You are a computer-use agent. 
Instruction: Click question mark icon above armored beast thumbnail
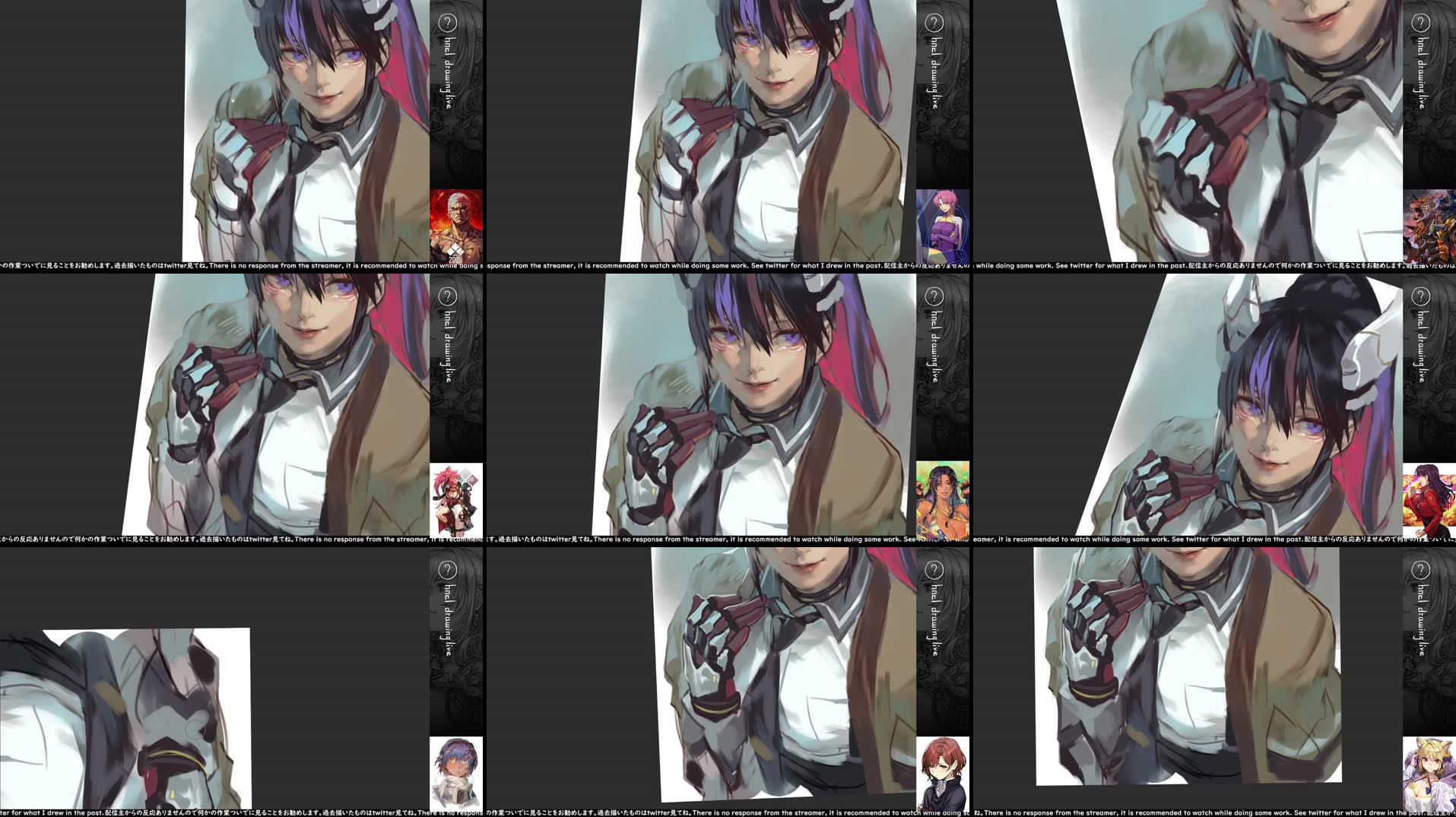(1420, 23)
